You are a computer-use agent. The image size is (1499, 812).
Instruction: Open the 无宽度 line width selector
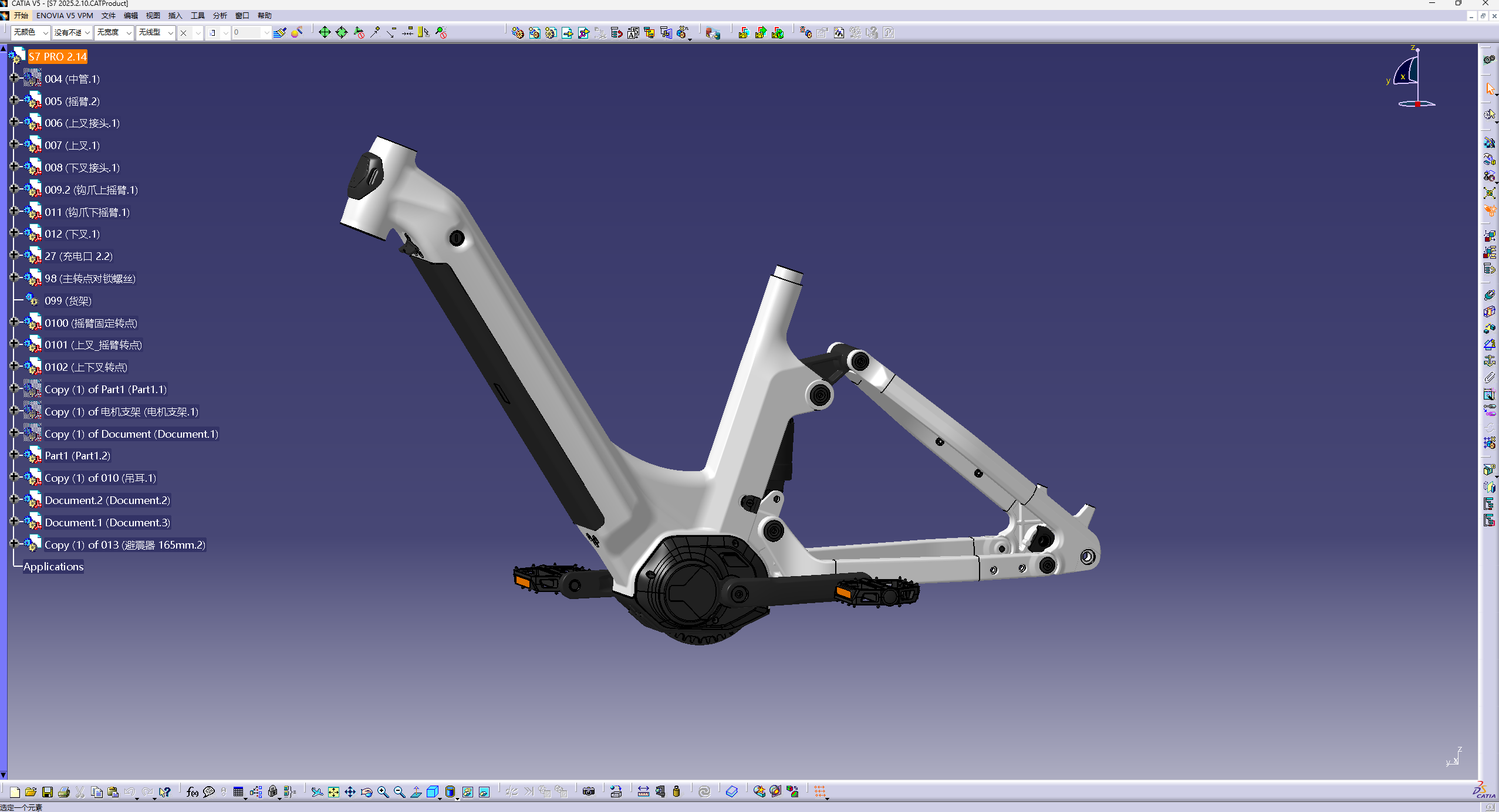pos(130,33)
